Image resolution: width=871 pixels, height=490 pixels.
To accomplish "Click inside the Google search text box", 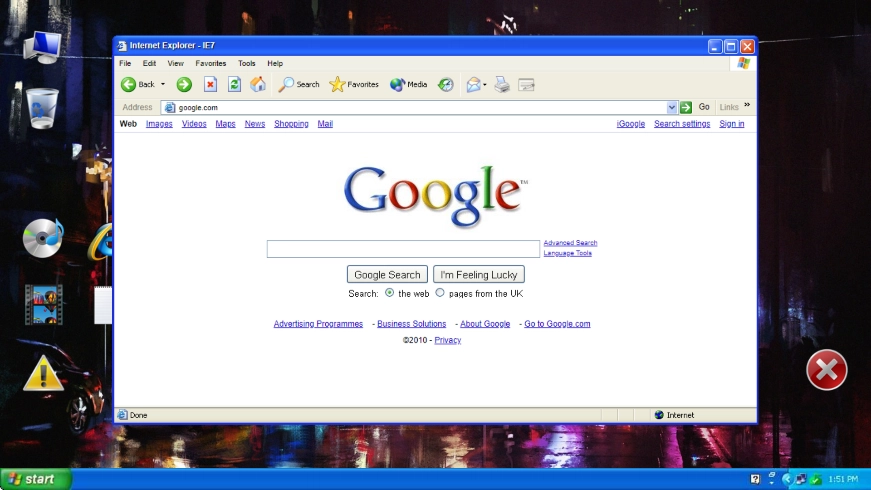I will pyautogui.click(x=403, y=249).
